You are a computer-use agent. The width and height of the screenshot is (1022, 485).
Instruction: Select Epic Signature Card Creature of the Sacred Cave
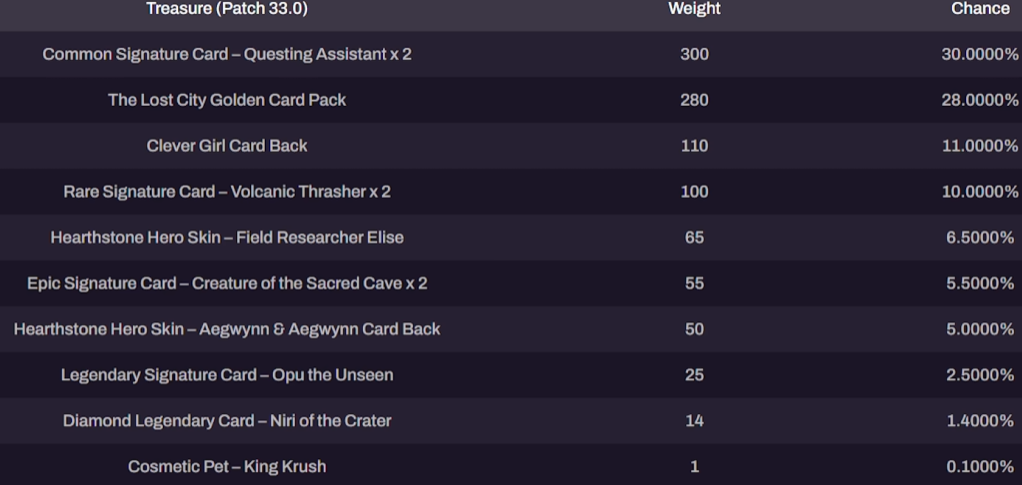[x=227, y=283]
